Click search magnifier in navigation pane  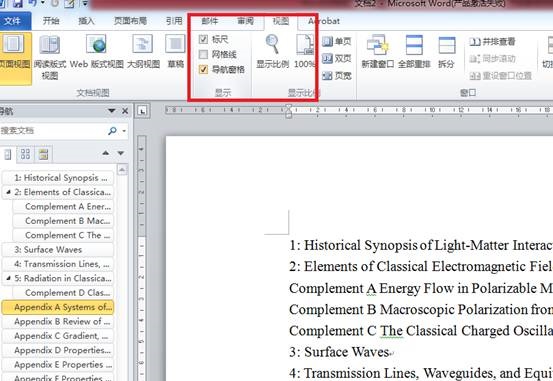tap(112, 131)
